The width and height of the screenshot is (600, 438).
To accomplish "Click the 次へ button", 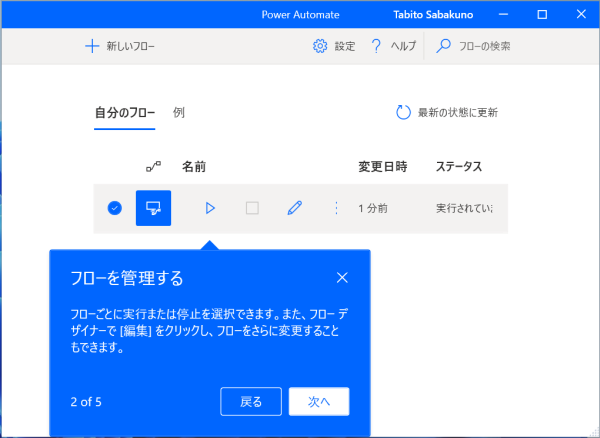I will 319,402.
